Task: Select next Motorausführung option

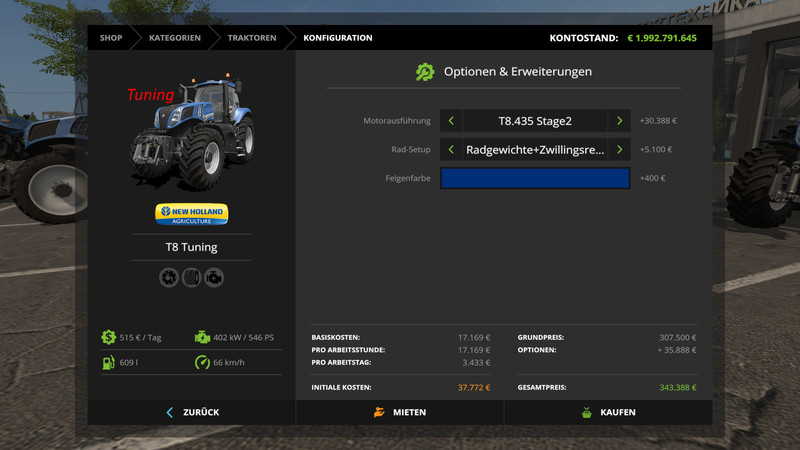Action: (x=619, y=121)
